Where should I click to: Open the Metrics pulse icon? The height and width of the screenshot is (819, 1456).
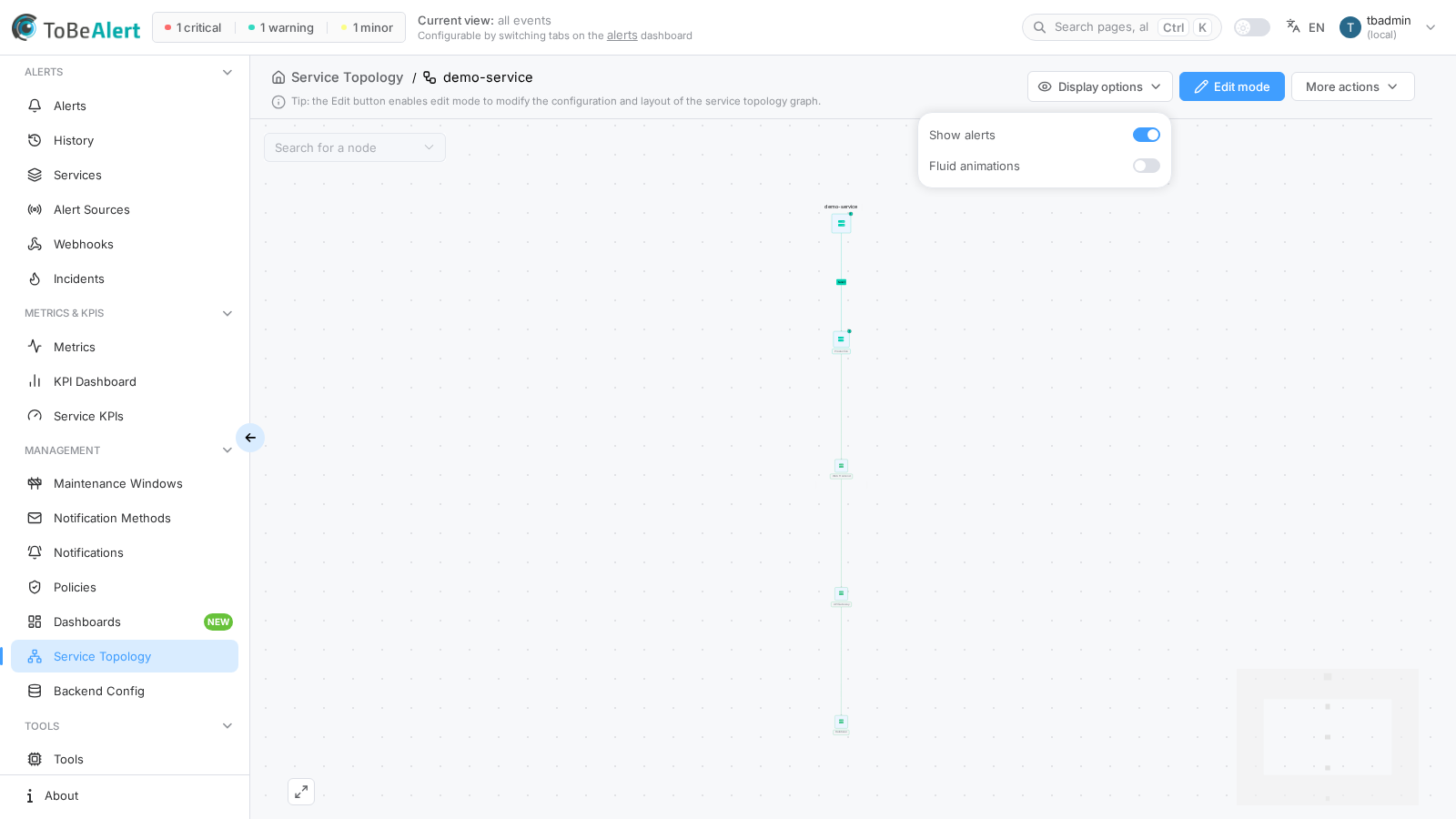pos(35,347)
